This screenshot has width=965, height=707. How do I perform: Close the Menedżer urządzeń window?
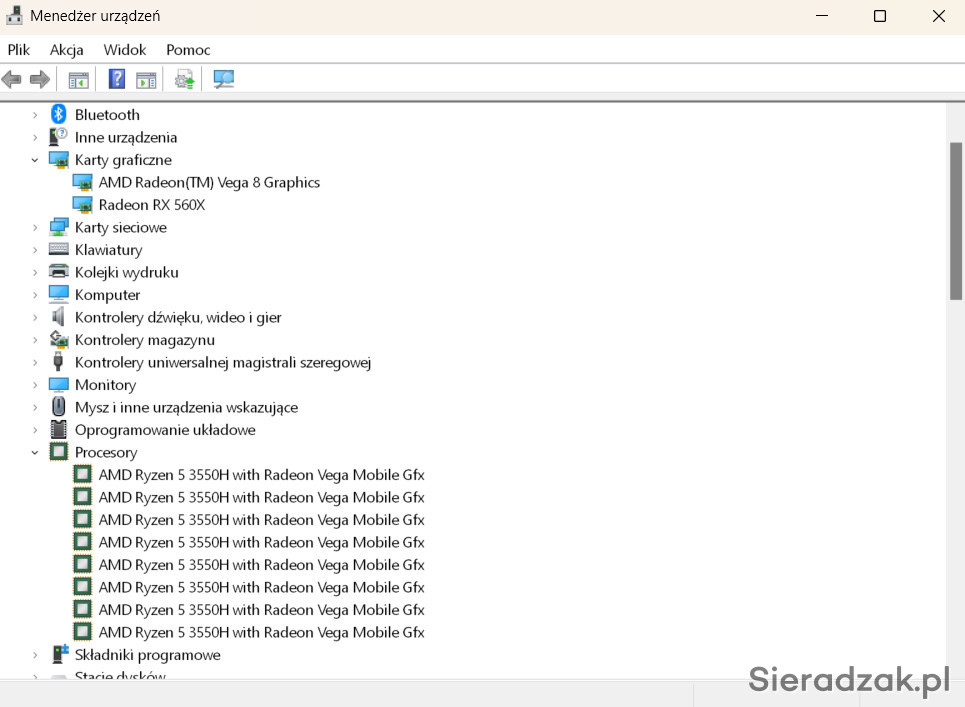coord(939,16)
